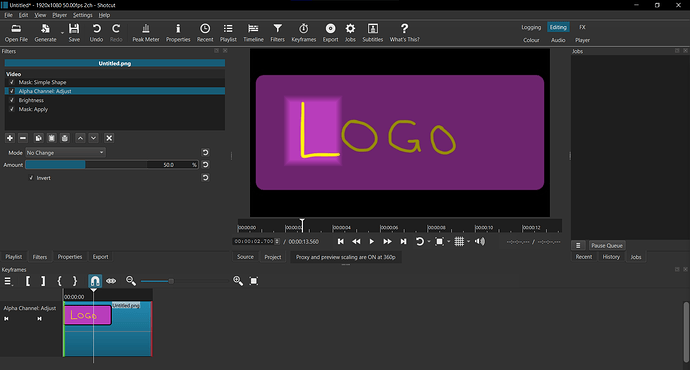Toggle the Invert checkbox
Screen dimensions: 690x370
[31, 178]
